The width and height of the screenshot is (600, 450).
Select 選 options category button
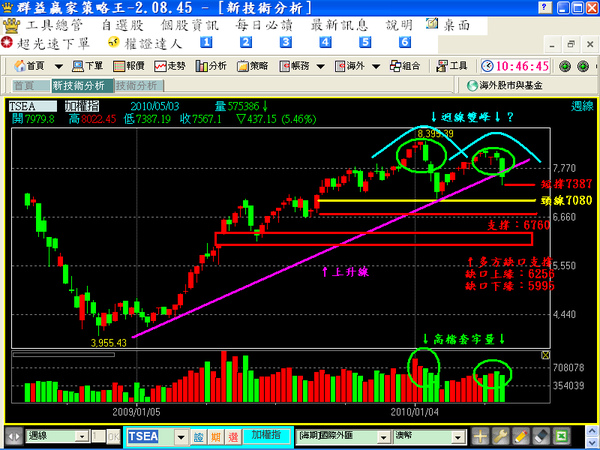233,437
